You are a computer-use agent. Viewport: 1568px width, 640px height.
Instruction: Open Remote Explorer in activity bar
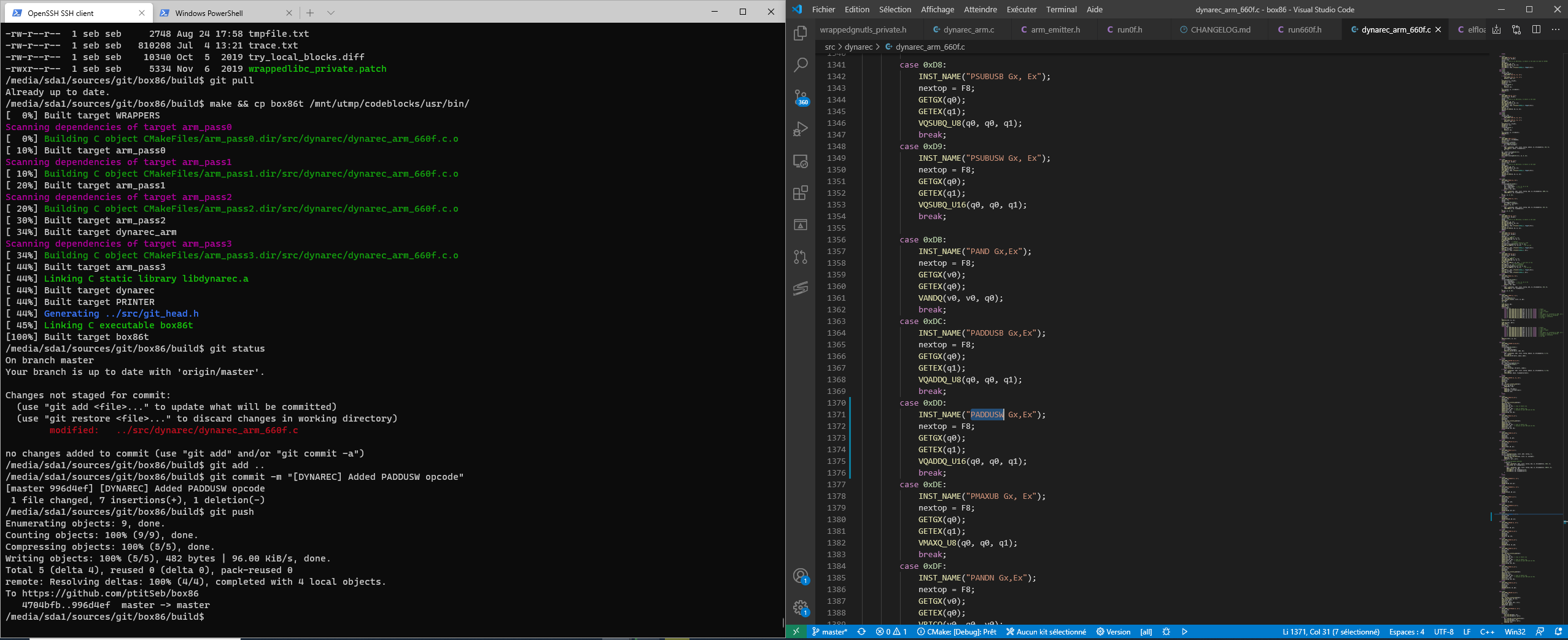(x=801, y=161)
